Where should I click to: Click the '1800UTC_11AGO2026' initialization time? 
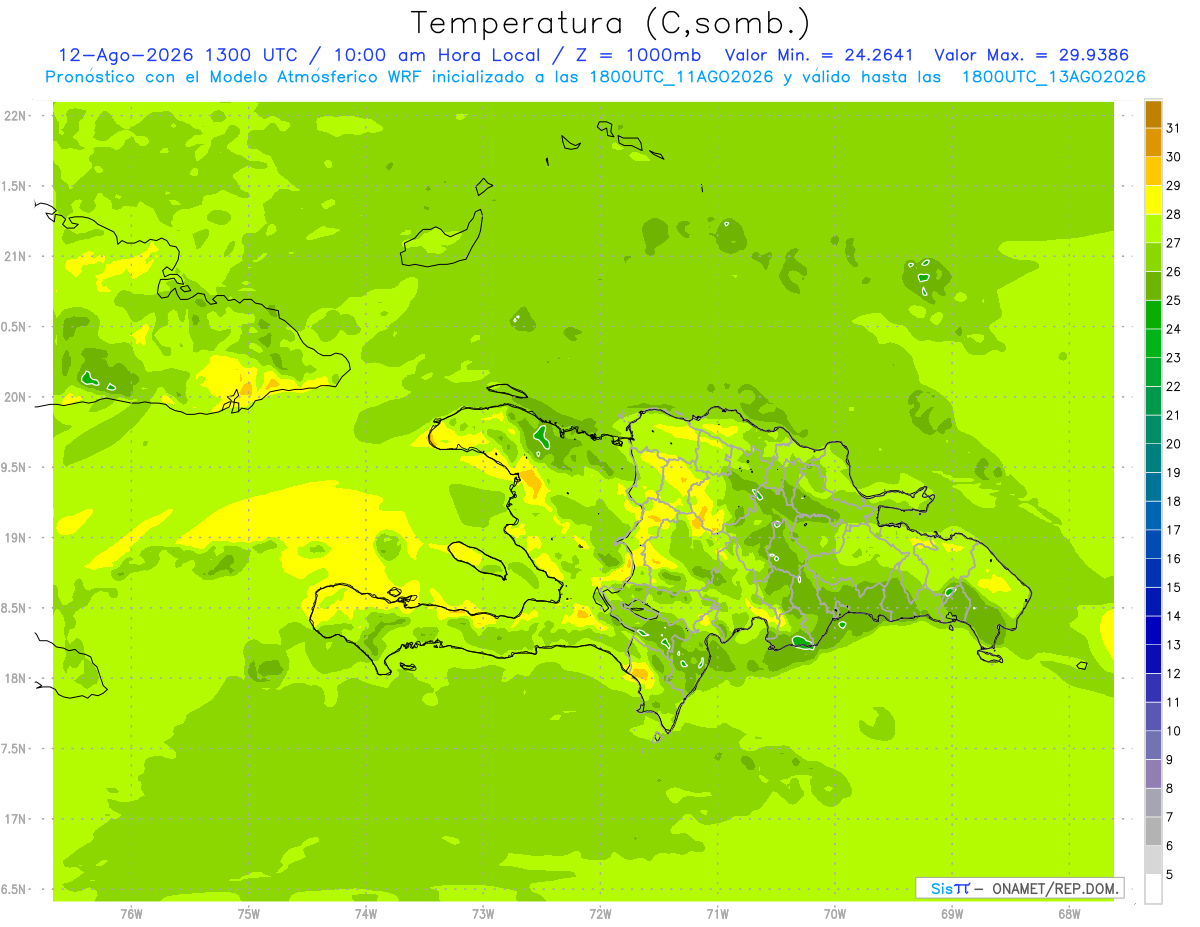coord(681,77)
